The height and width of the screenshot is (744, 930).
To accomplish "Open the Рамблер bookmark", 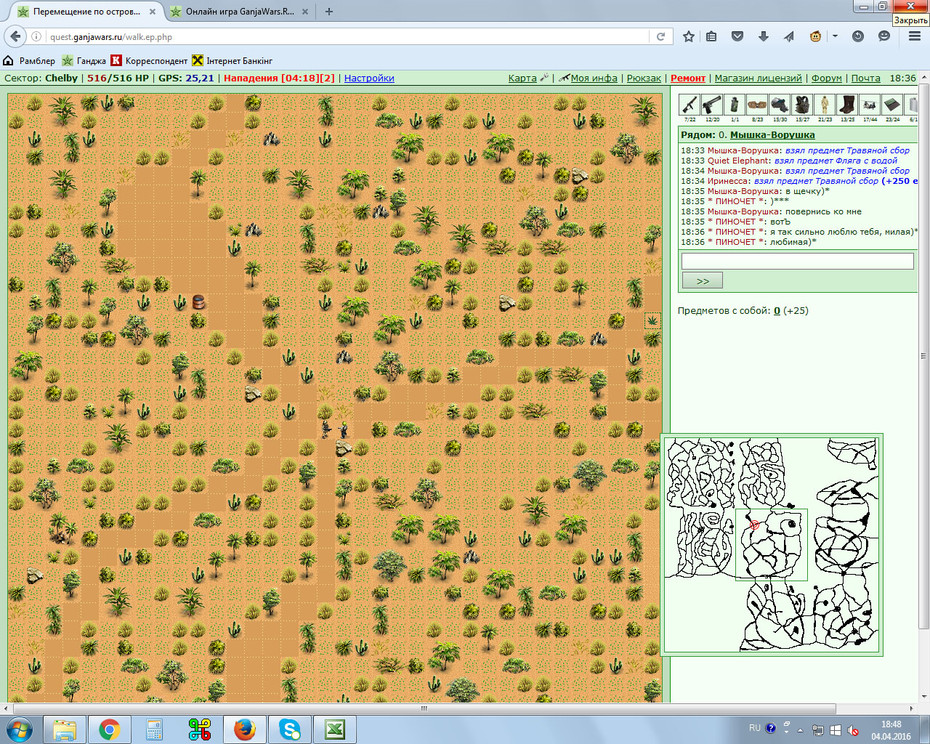I will (x=29, y=61).
